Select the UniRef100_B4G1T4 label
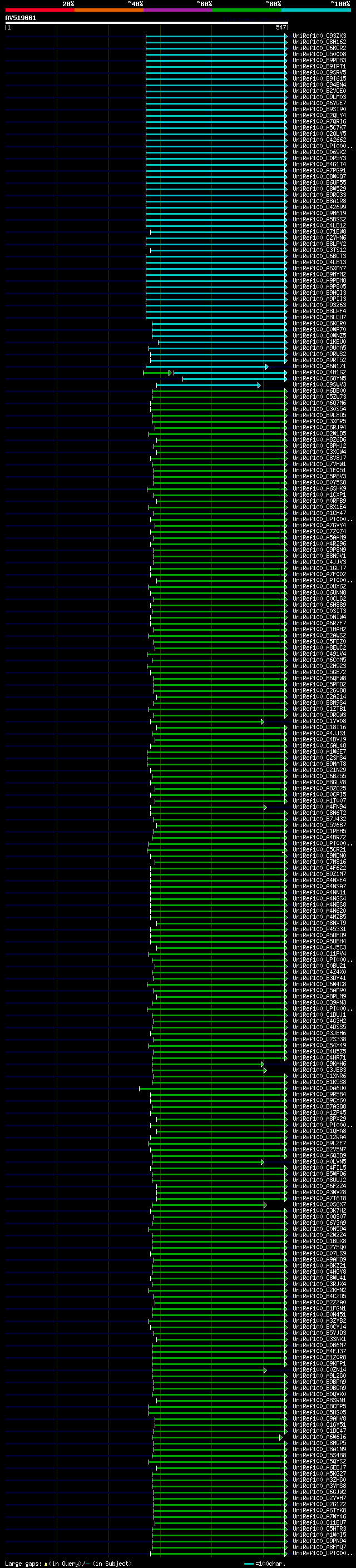The image size is (356, 1568). coord(319,164)
